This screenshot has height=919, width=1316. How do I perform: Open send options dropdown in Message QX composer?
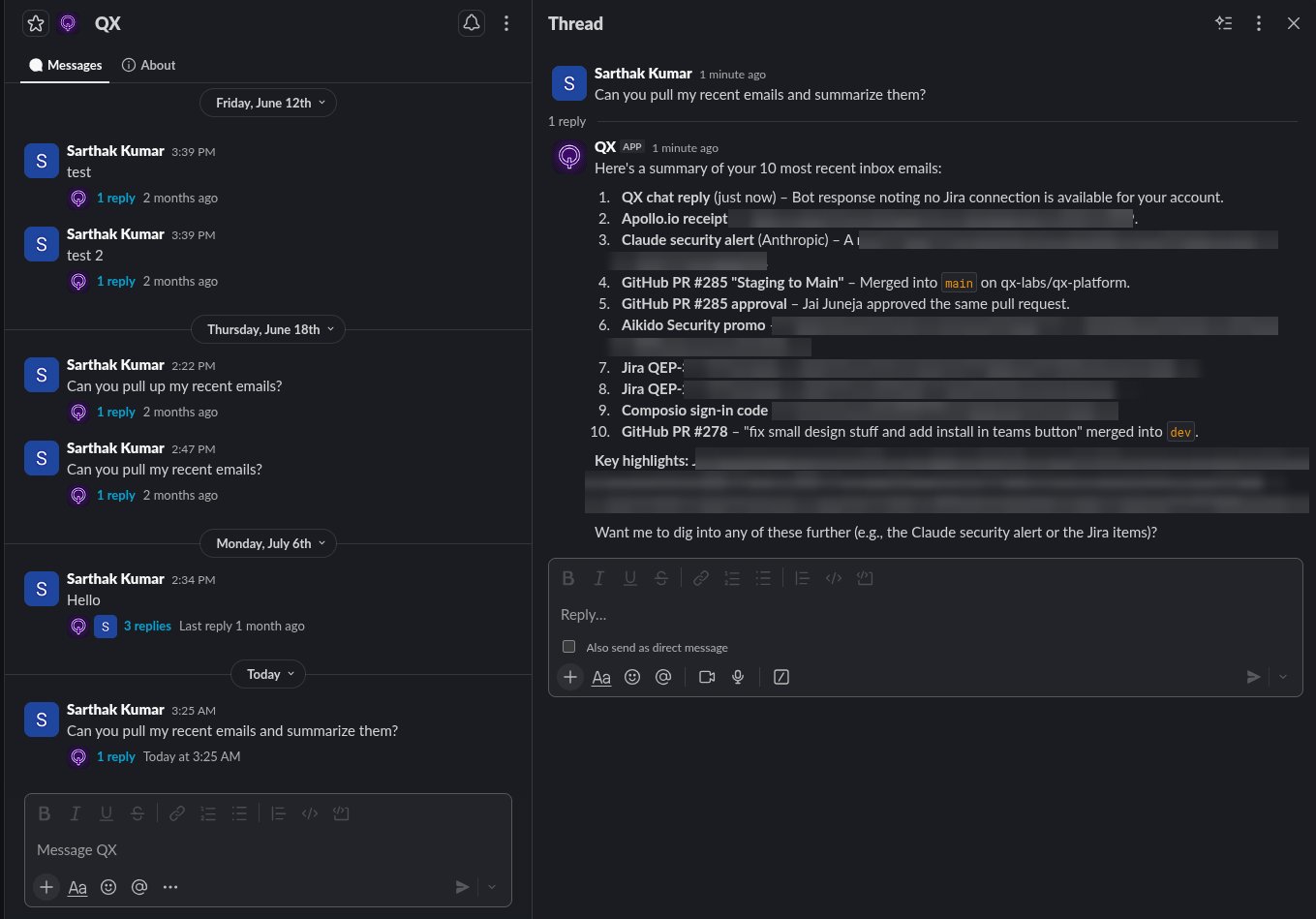click(x=492, y=887)
